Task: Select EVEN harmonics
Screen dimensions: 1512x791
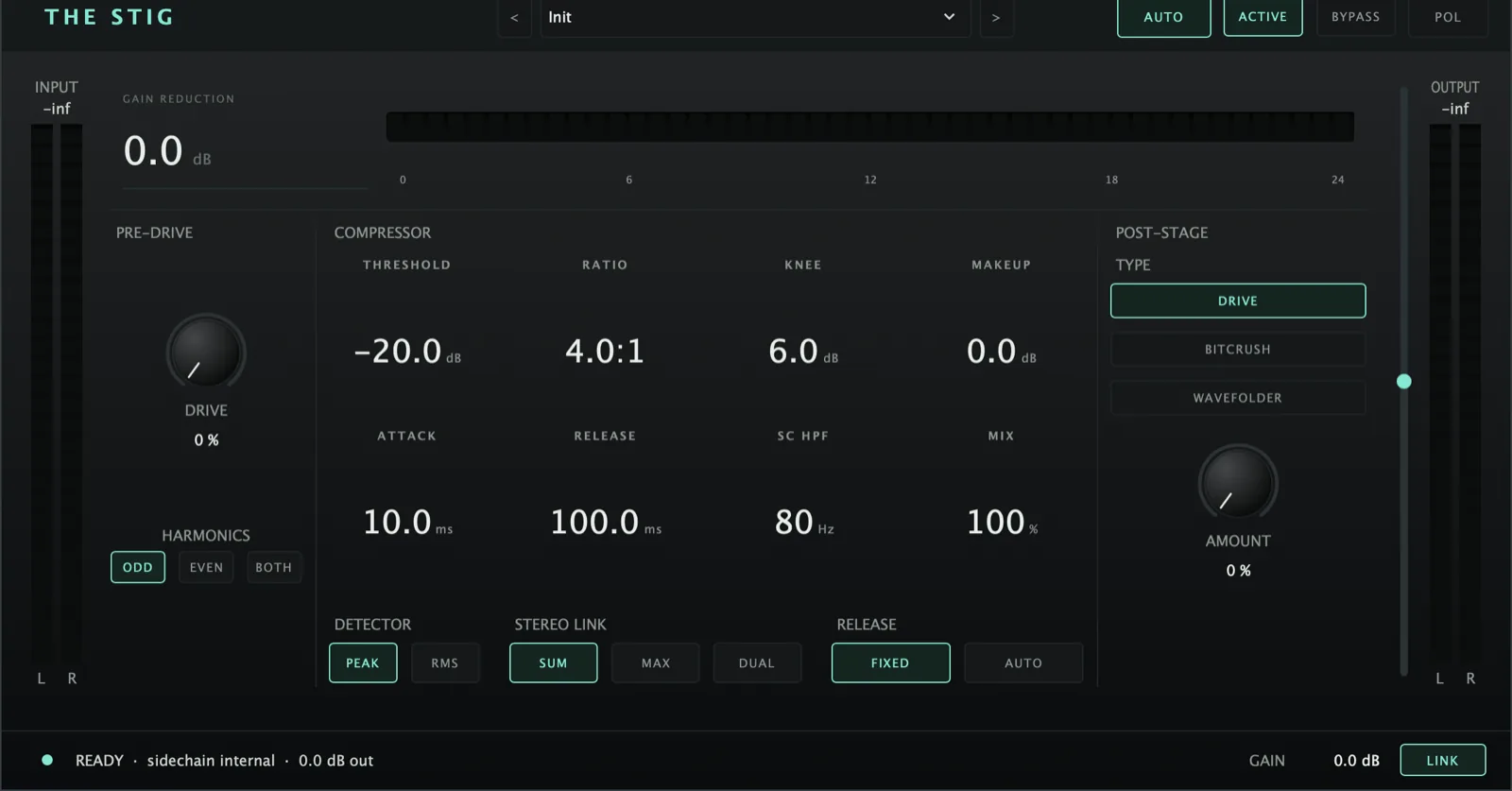Action: click(206, 567)
